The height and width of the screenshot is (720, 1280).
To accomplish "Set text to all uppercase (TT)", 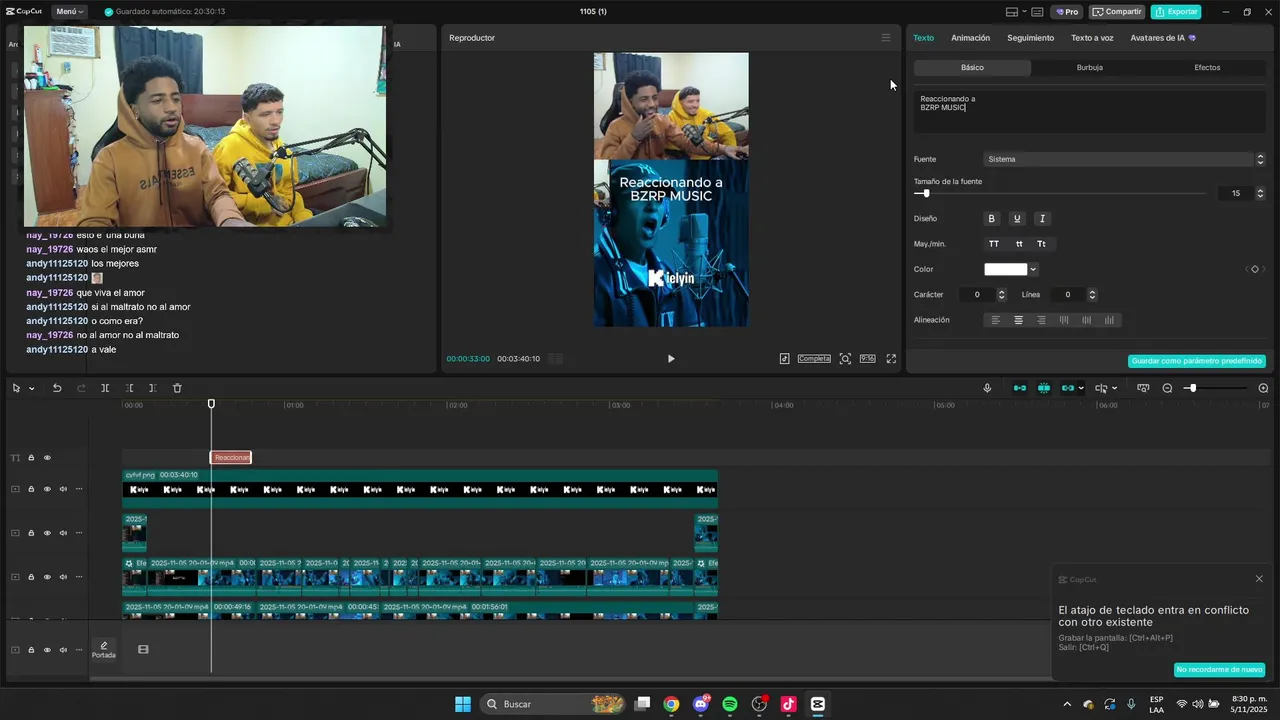I will point(994,244).
